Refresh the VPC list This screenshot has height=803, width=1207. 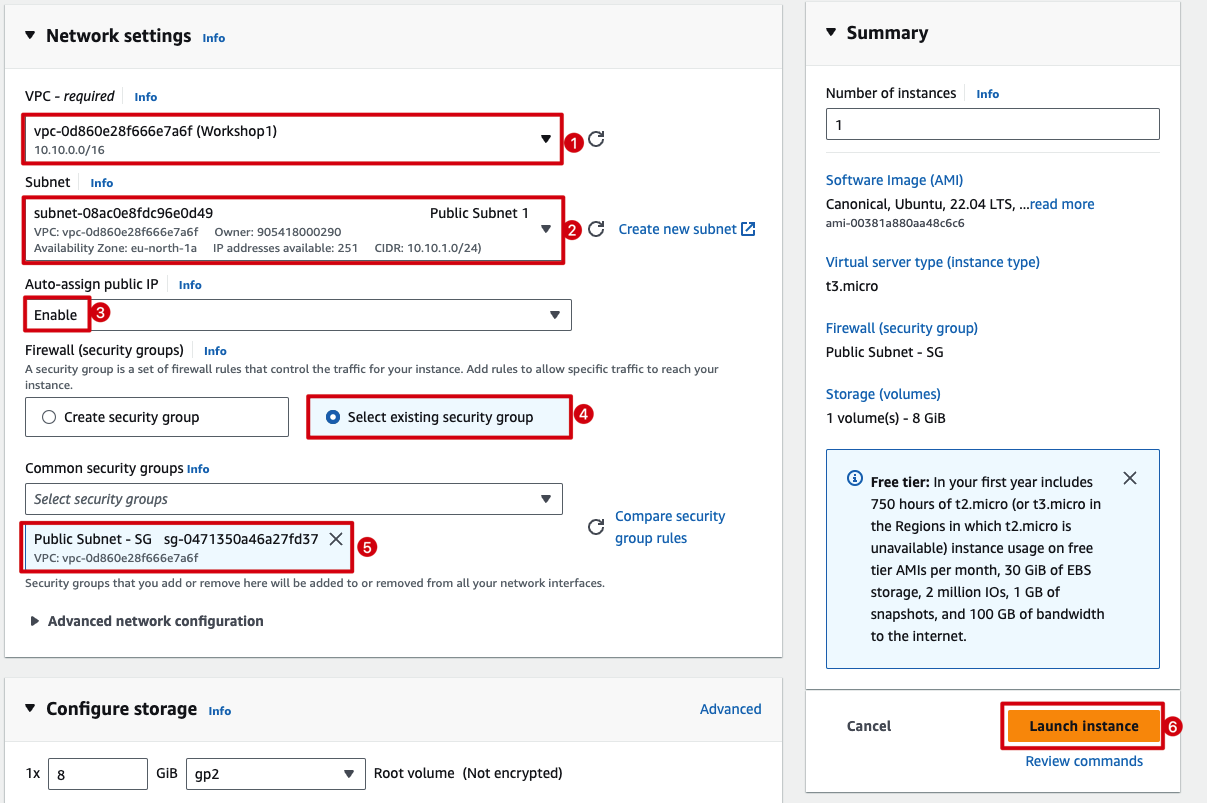click(x=596, y=139)
